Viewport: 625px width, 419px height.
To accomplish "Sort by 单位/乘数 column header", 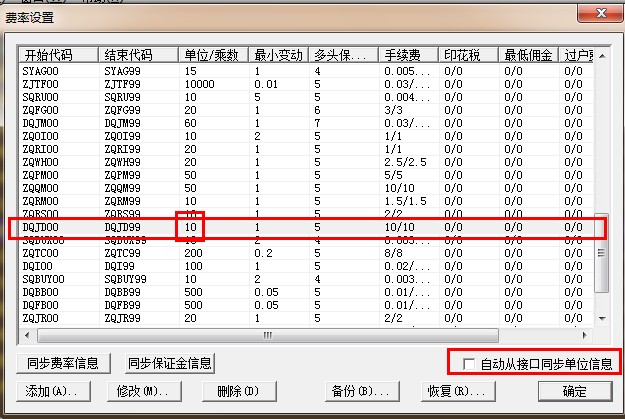I will [214, 55].
